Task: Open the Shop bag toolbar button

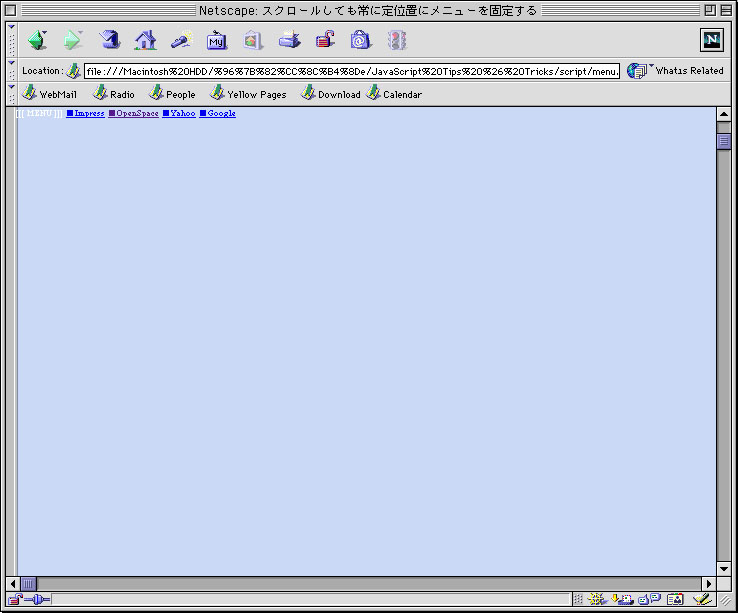Action: 361,40
